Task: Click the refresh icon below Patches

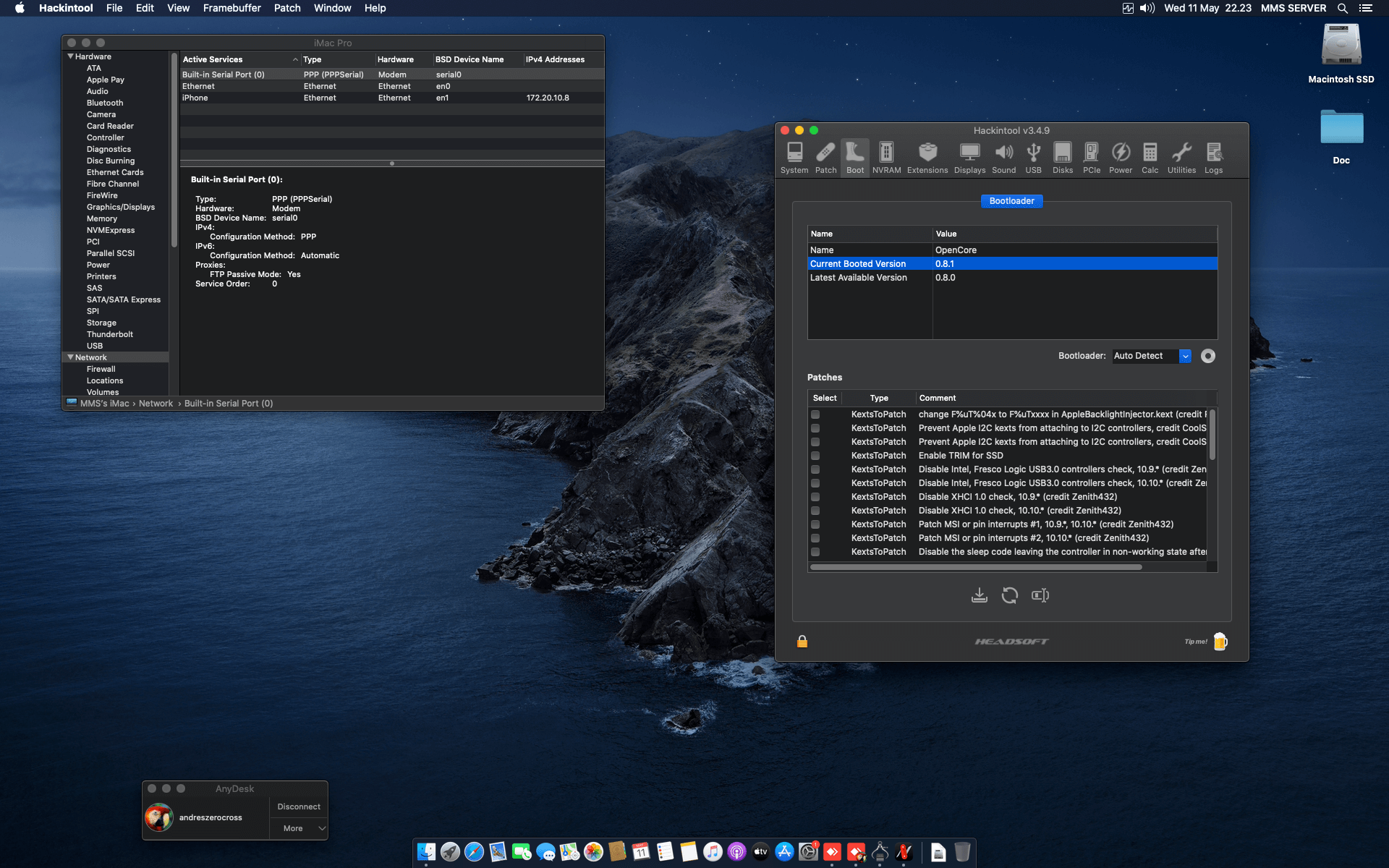Action: tap(1010, 595)
